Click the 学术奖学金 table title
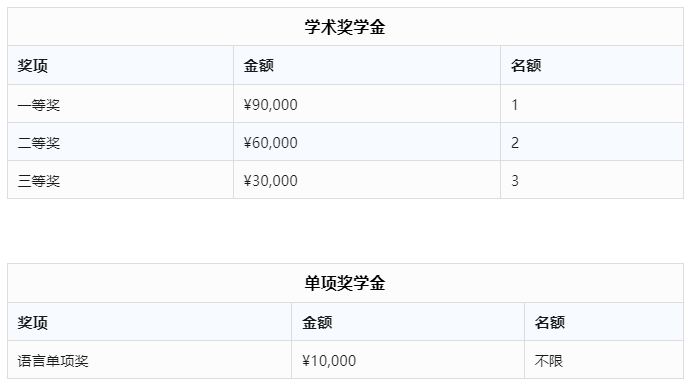 345,27
